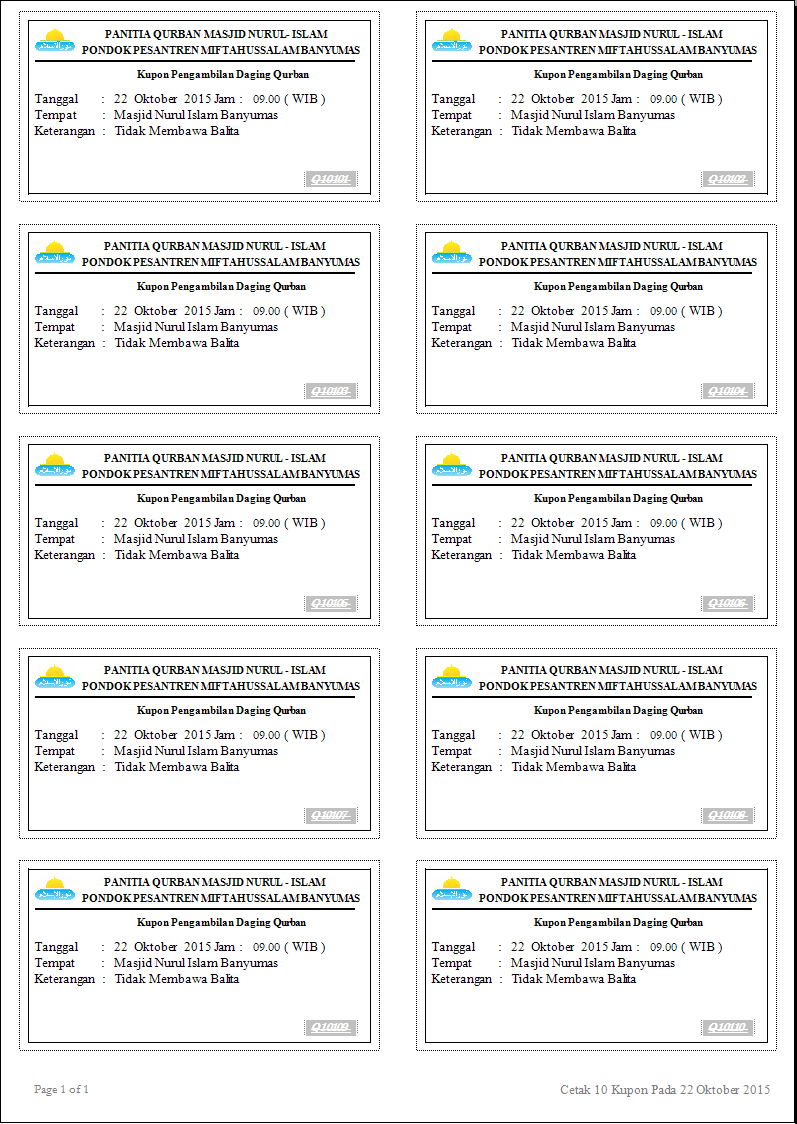Click the mosque logo on coupon Q10104
Image resolution: width=797 pixels, height=1124 pixels.
point(452,252)
